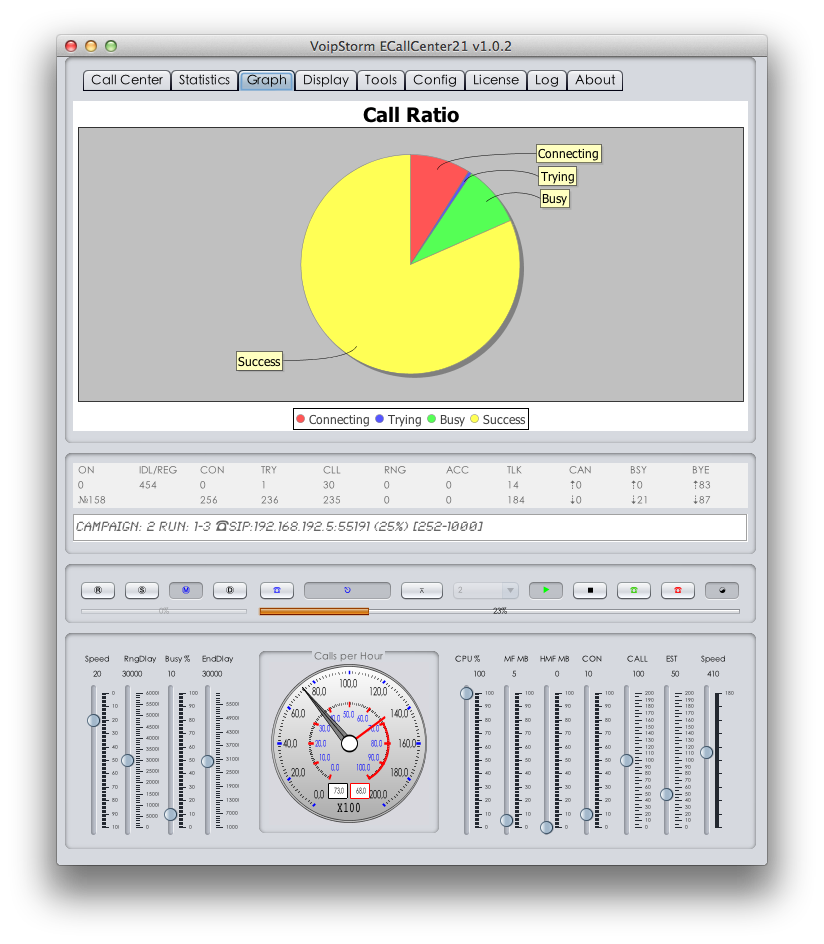This screenshot has height=944, width=824.
Task: Click the R round icon button
Action: [98, 590]
